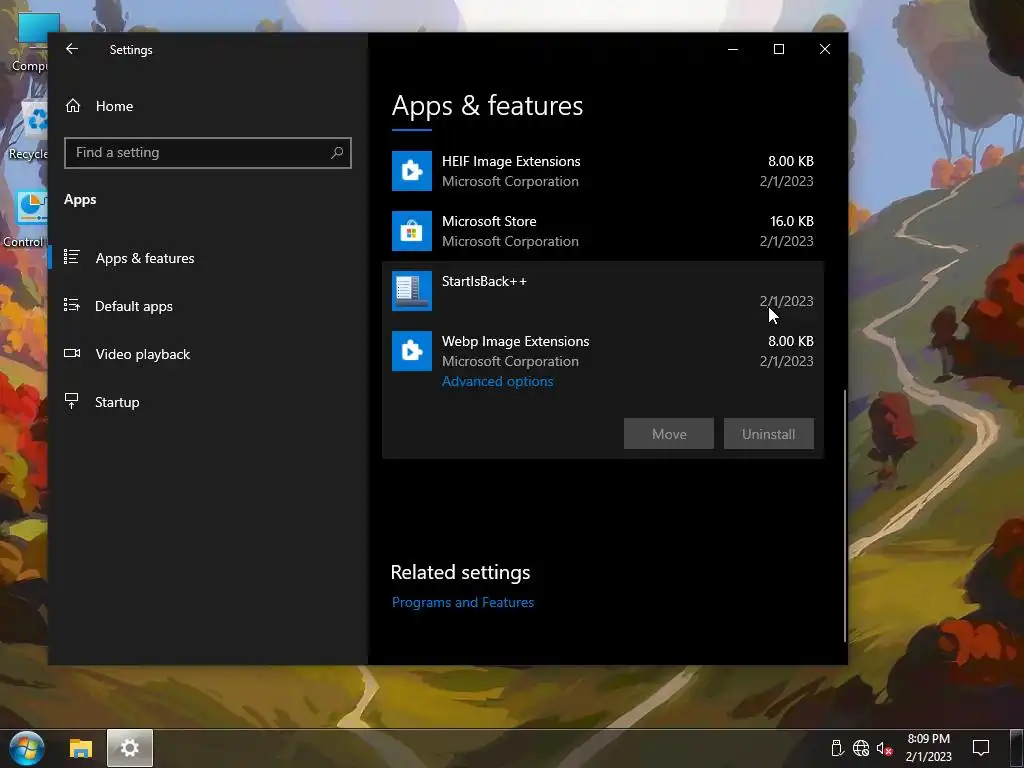Open the taskbar clock and date

tap(929, 748)
